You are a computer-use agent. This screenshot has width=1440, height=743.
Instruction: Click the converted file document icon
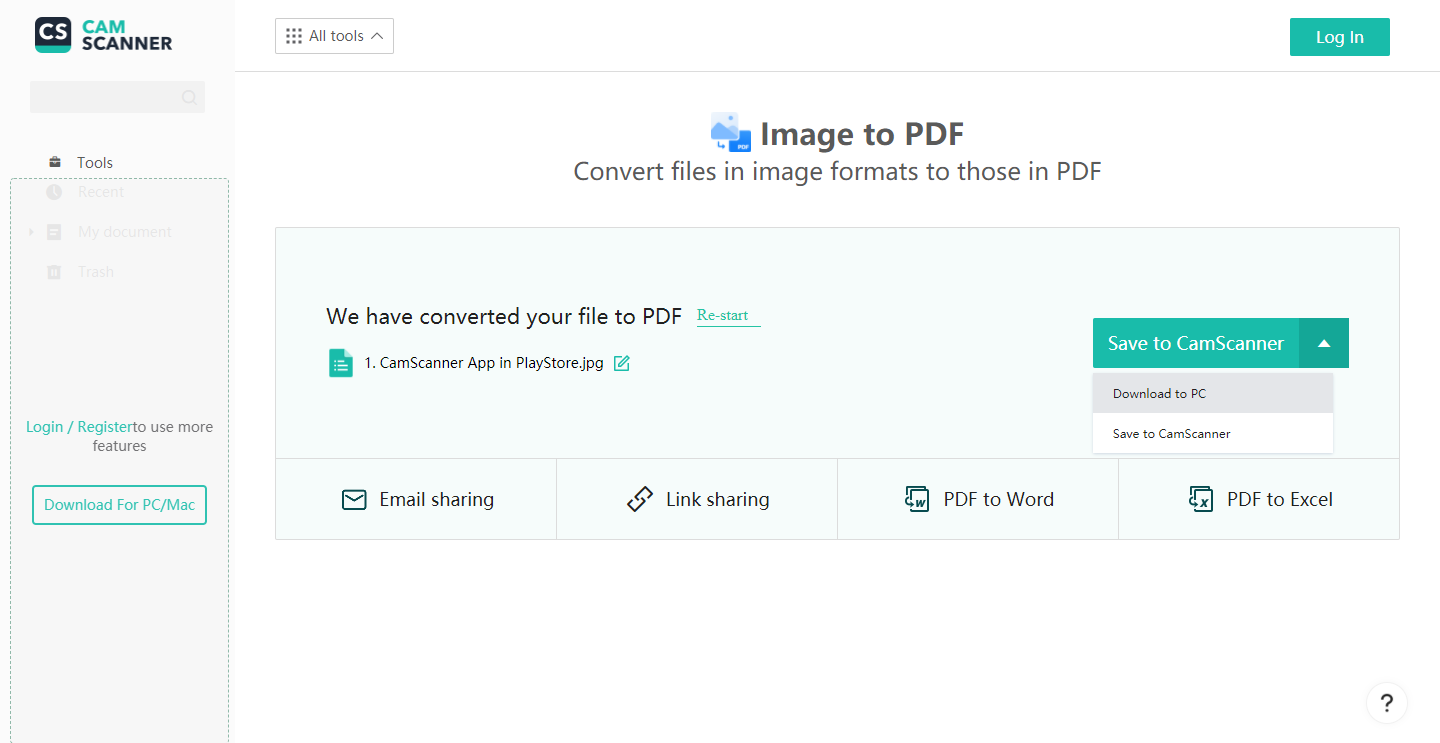click(341, 363)
